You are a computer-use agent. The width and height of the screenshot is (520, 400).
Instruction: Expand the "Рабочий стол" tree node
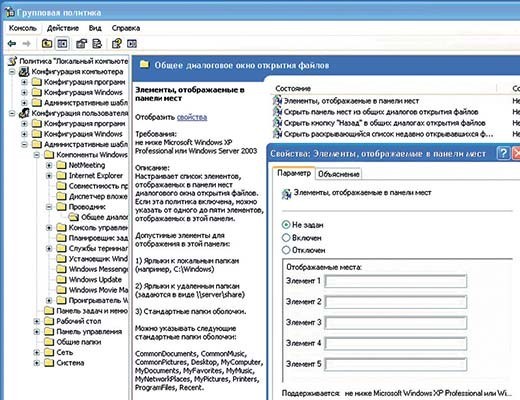(x=37, y=322)
